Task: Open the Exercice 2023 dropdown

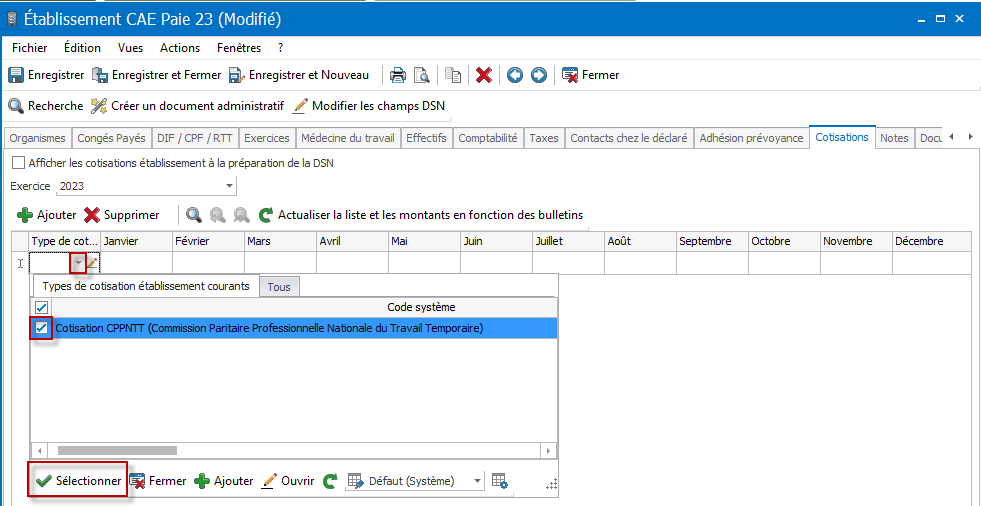Action: (x=230, y=186)
